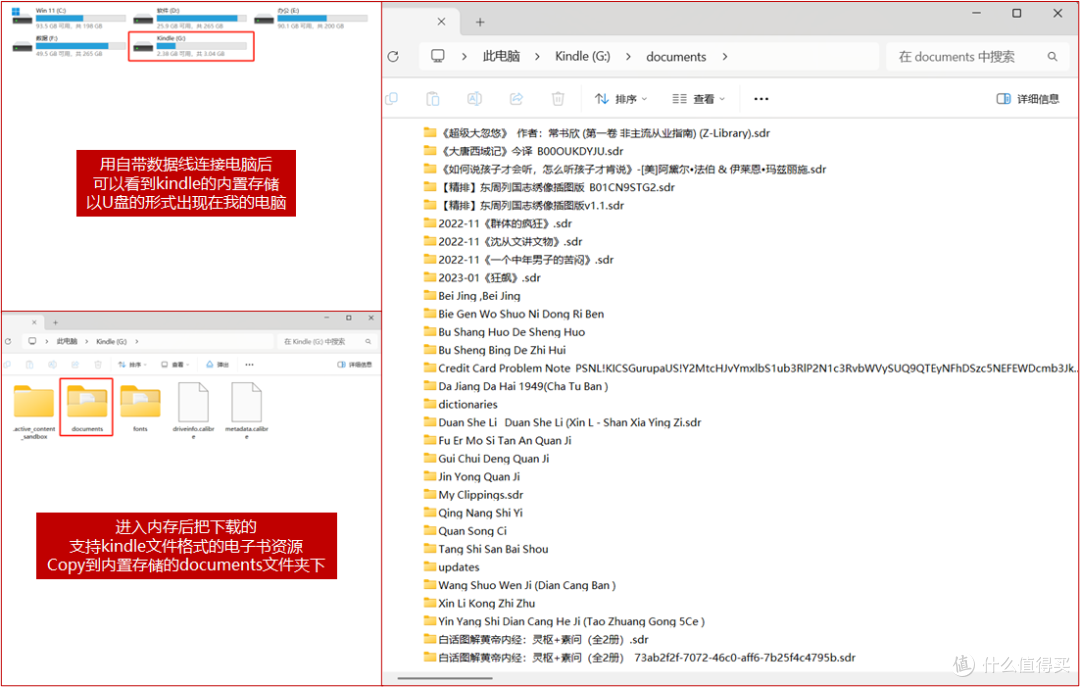The image size is (1080, 687).
Task: Click the rename icon in documents toolbar
Action: [475, 99]
